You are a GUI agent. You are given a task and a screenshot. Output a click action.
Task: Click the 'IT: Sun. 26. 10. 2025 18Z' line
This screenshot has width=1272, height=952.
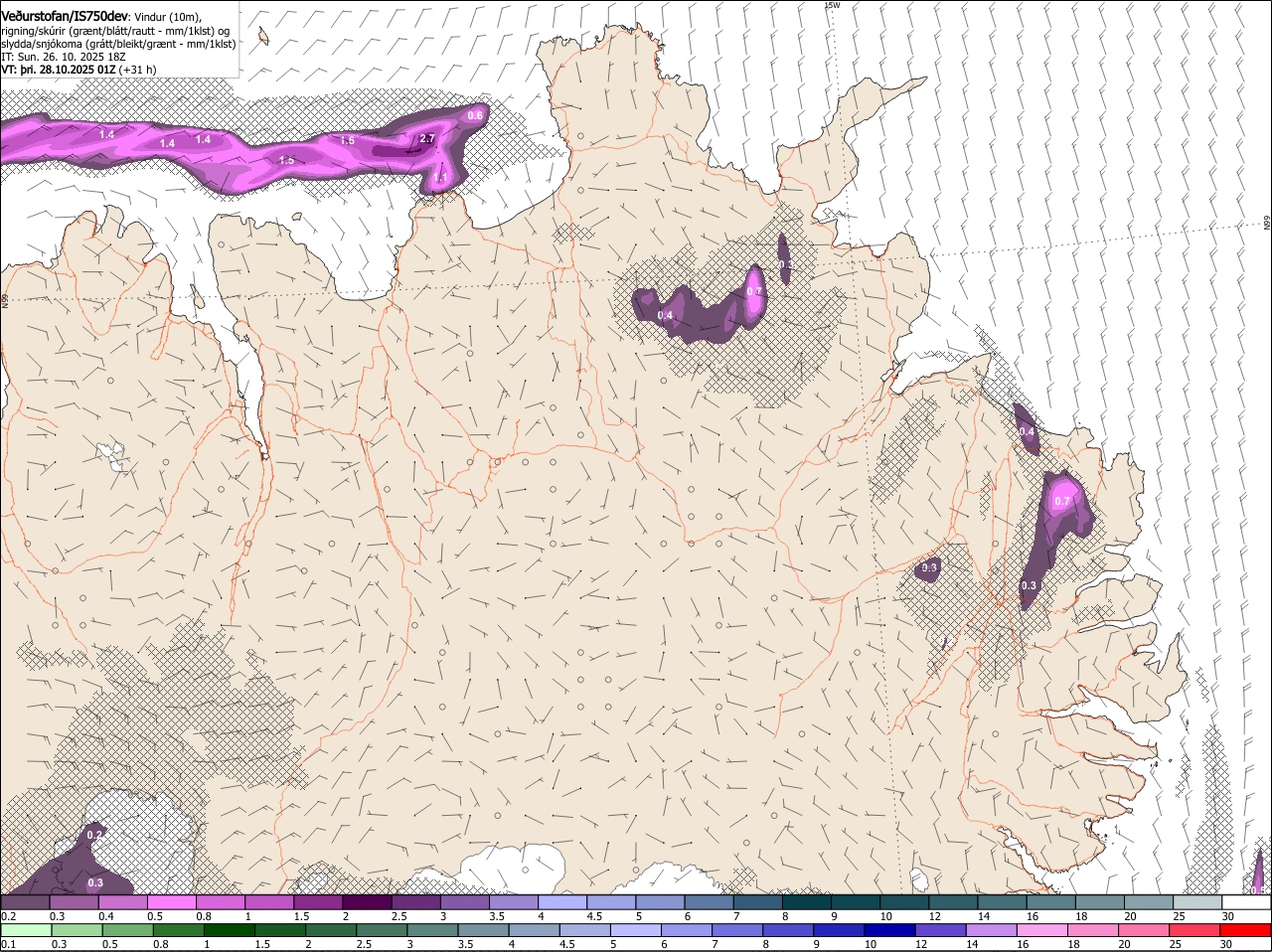(x=63, y=57)
